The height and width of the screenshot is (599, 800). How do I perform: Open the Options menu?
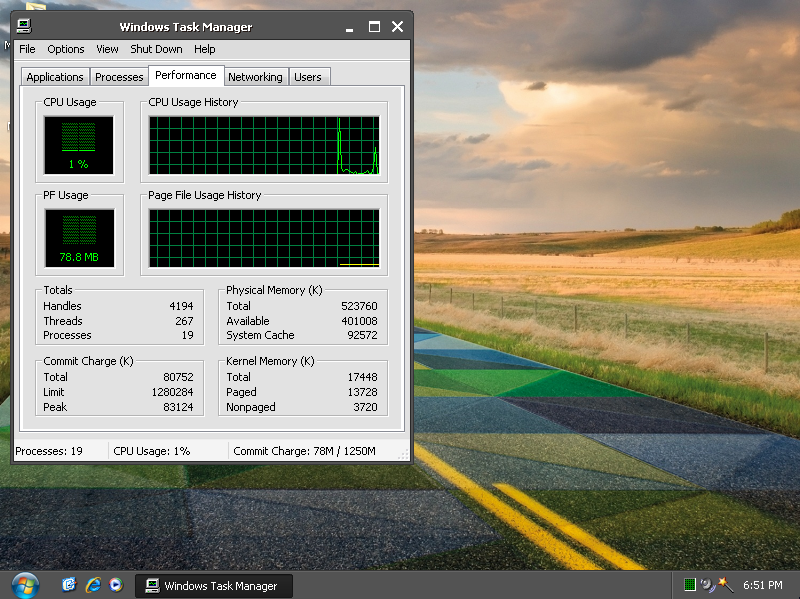tap(66, 49)
